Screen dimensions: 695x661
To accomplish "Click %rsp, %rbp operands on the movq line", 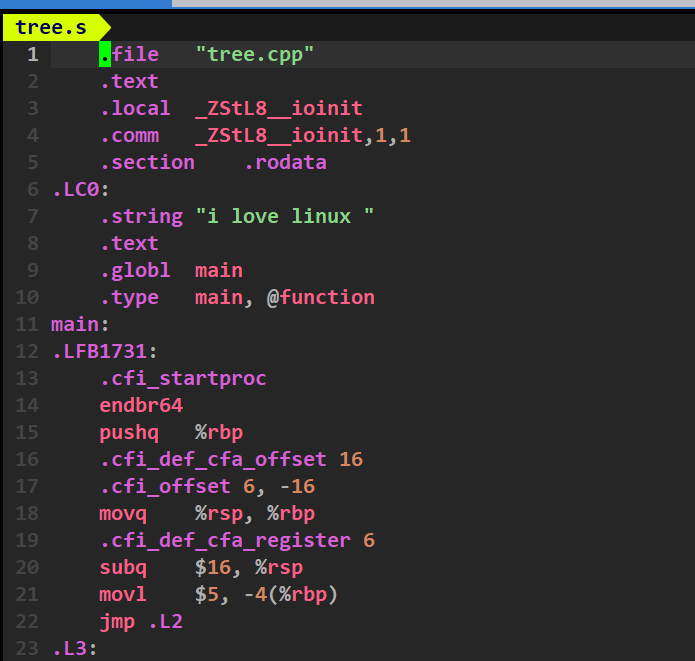I will pos(255,514).
